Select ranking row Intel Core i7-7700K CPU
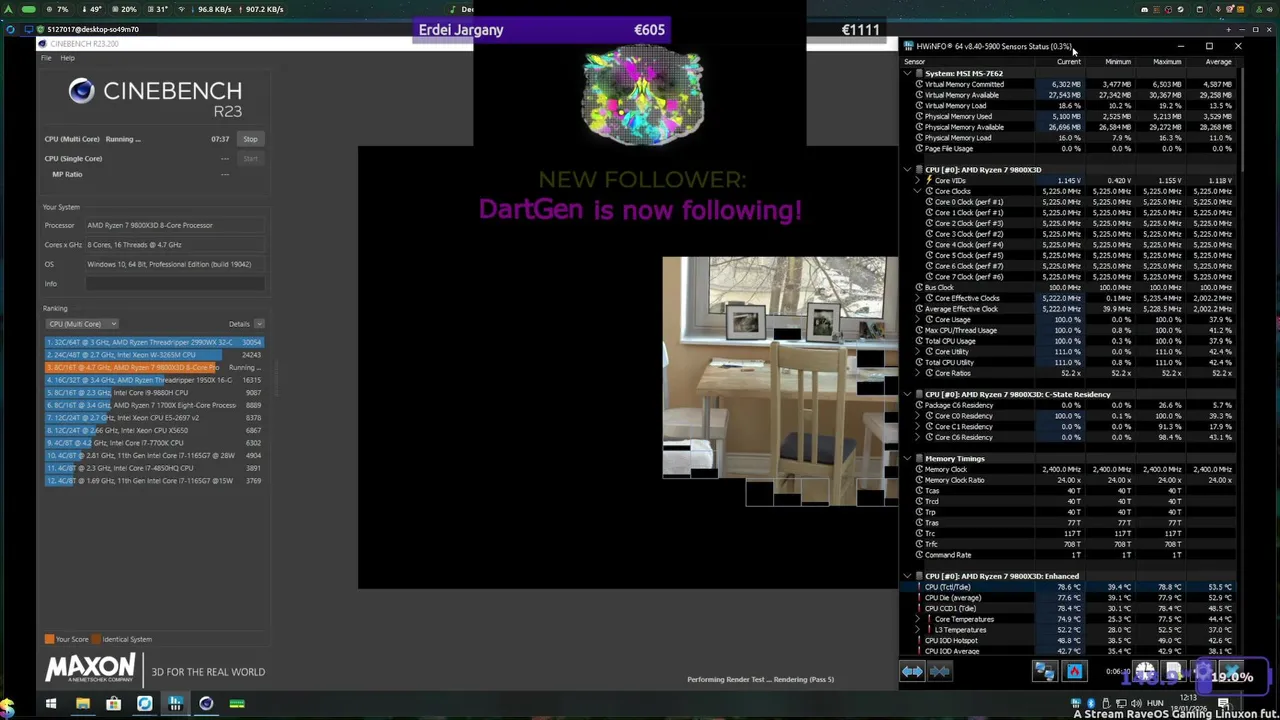The image size is (1280, 720). pos(154,443)
